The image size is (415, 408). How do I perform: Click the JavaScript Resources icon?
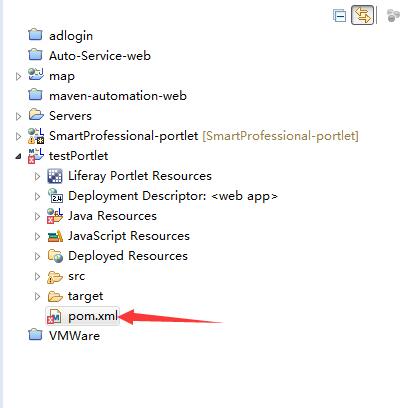click(x=55, y=236)
